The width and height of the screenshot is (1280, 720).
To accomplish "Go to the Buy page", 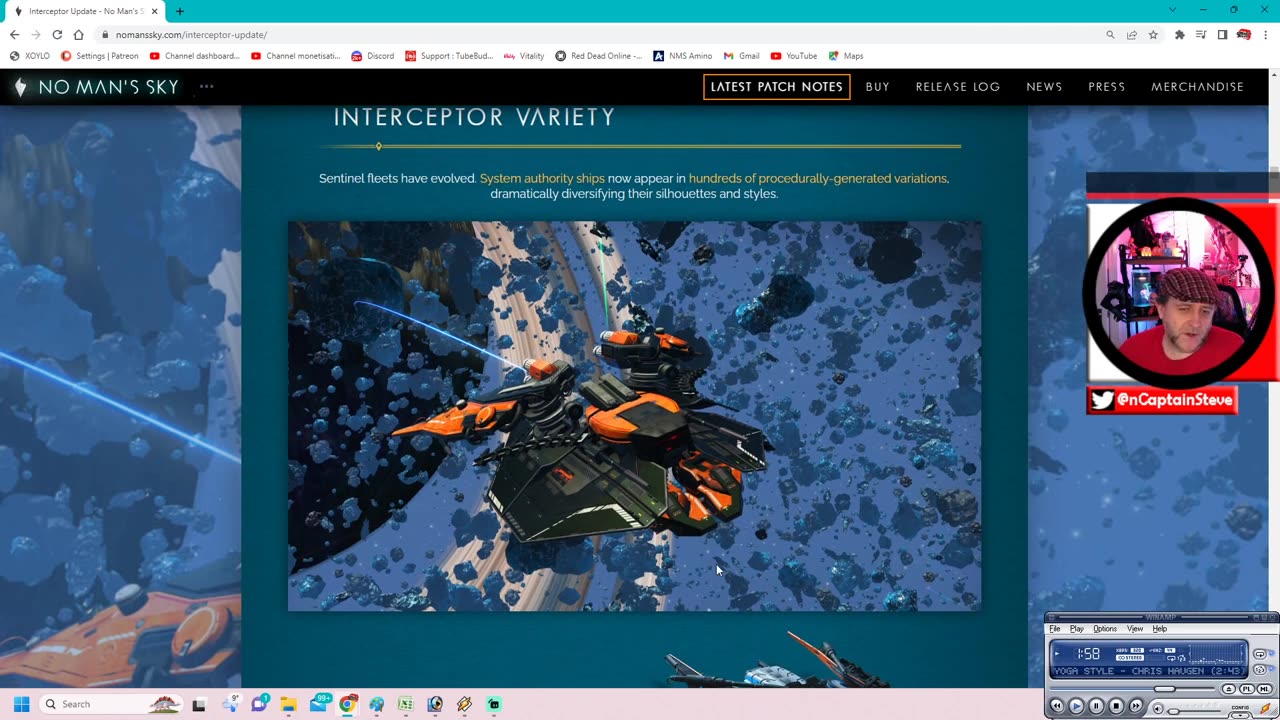I will [877, 87].
